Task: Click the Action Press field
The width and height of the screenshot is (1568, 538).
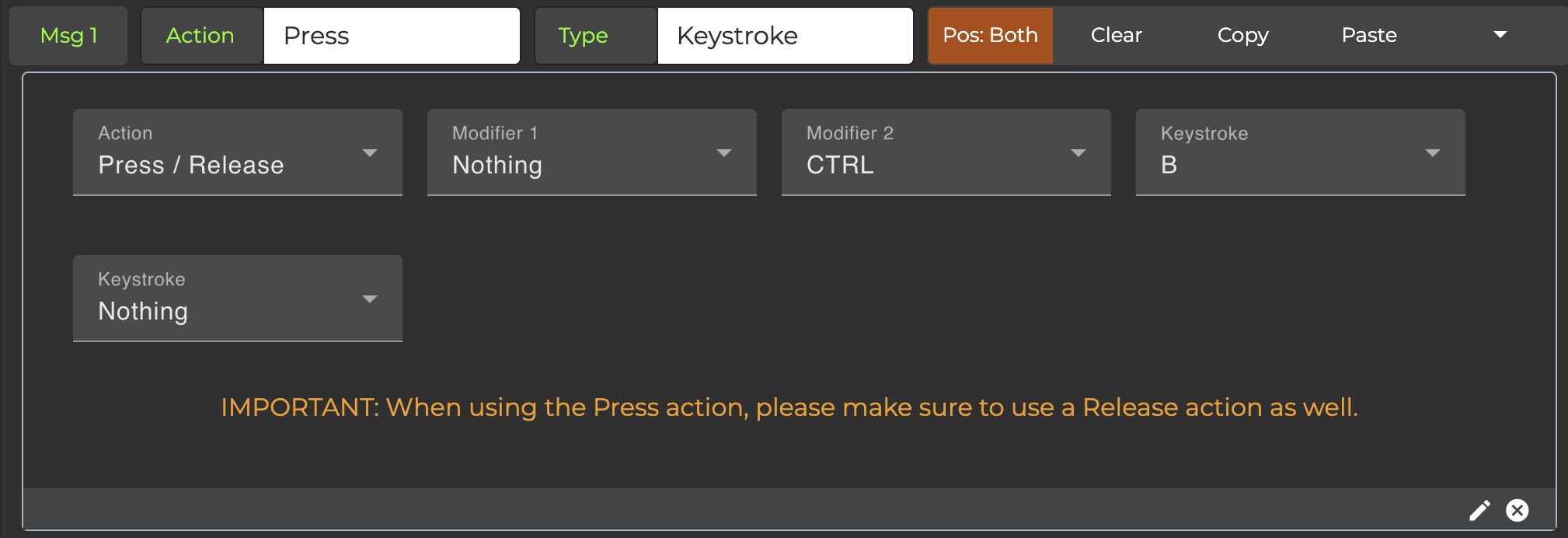Action: pyautogui.click(x=392, y=36)
